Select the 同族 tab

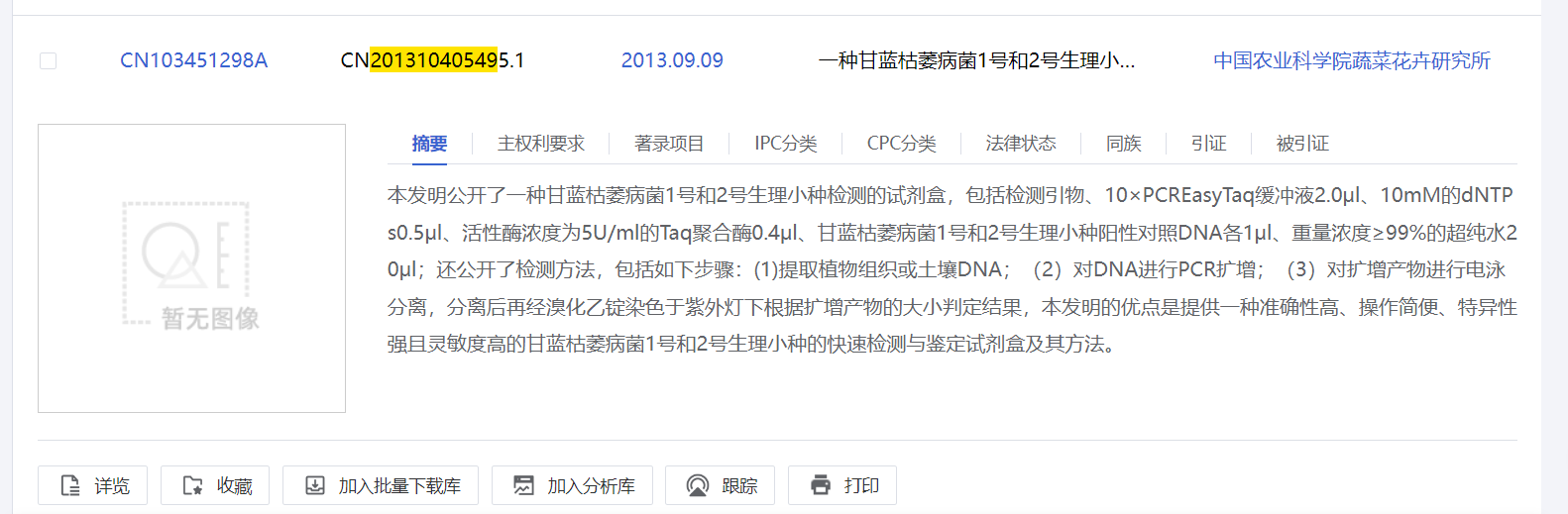pyautogui.click(x=1123, y=144)
